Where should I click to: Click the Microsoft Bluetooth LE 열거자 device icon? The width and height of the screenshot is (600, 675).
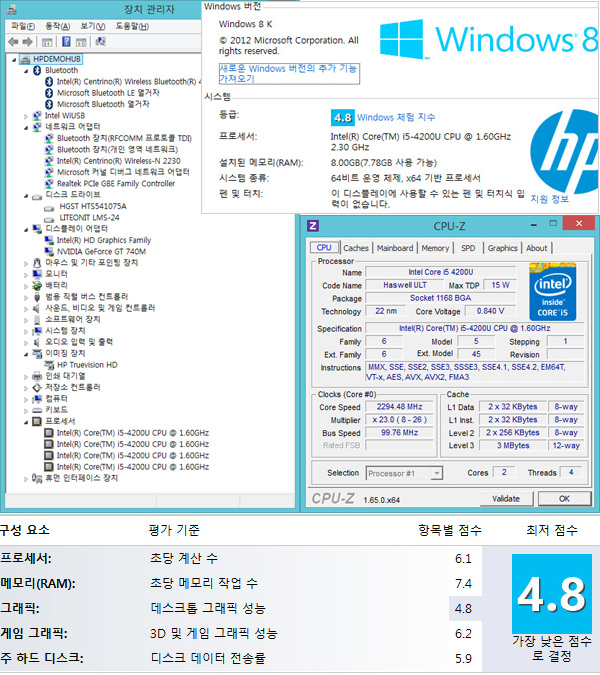[49, 93]
